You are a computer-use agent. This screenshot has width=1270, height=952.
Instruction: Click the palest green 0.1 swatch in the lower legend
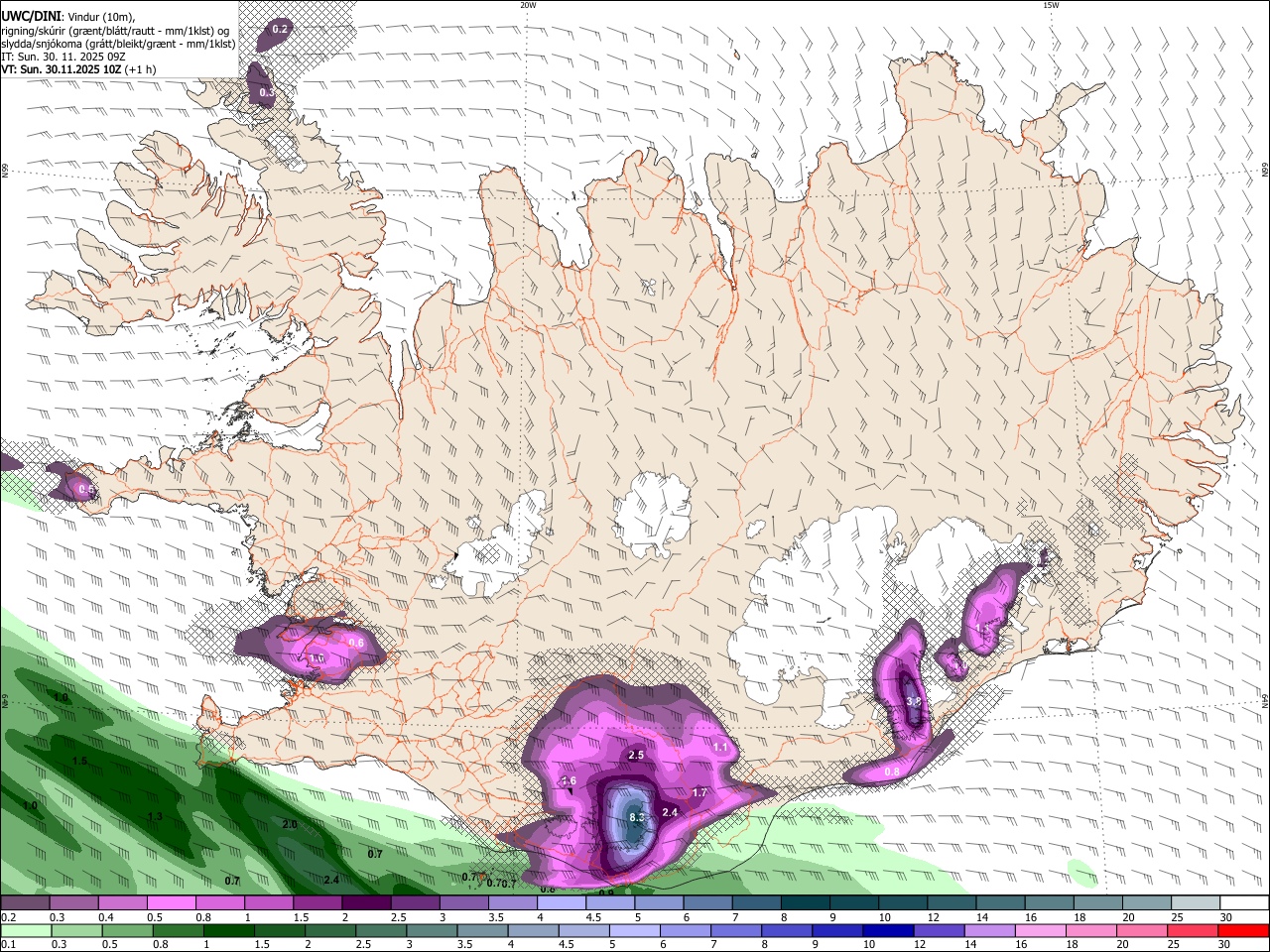coord(26,930)
